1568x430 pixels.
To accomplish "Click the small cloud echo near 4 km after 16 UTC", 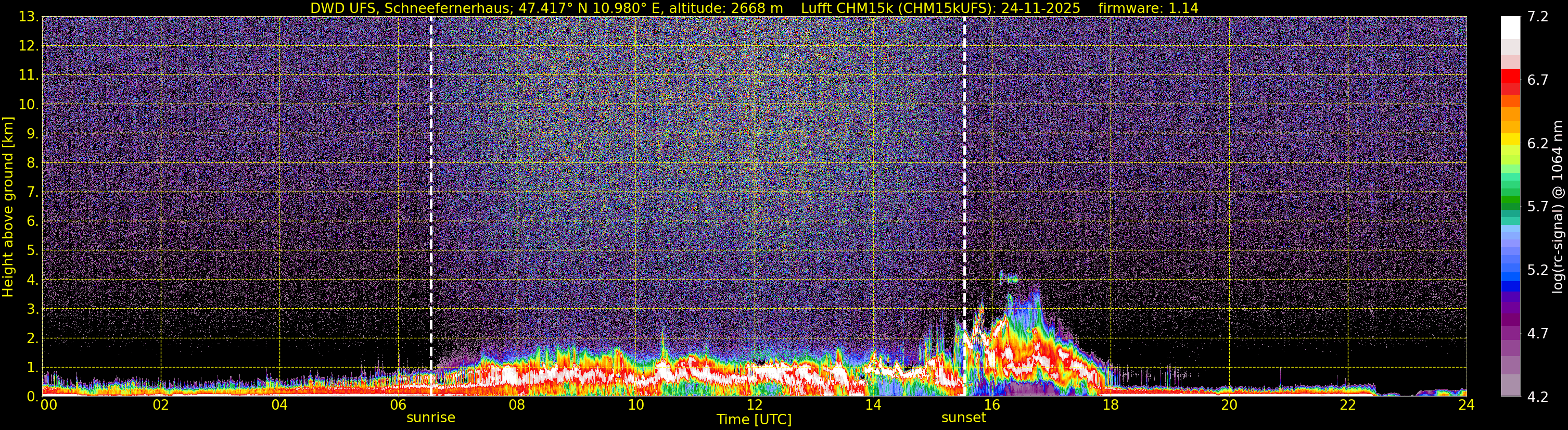I will click(x=1008, y=279).
